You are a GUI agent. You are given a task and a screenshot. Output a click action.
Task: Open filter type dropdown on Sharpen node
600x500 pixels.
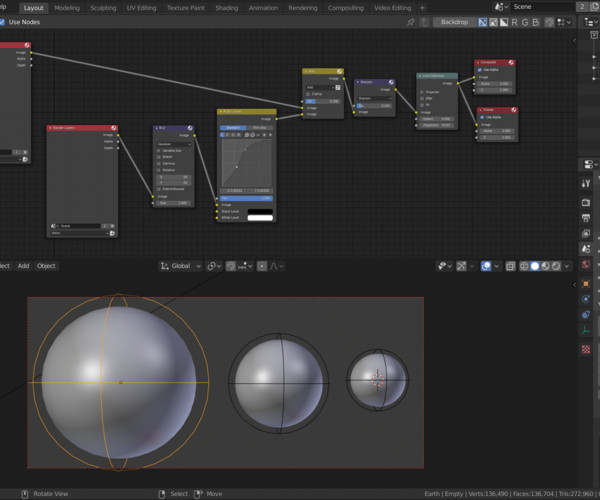point(374,98)
